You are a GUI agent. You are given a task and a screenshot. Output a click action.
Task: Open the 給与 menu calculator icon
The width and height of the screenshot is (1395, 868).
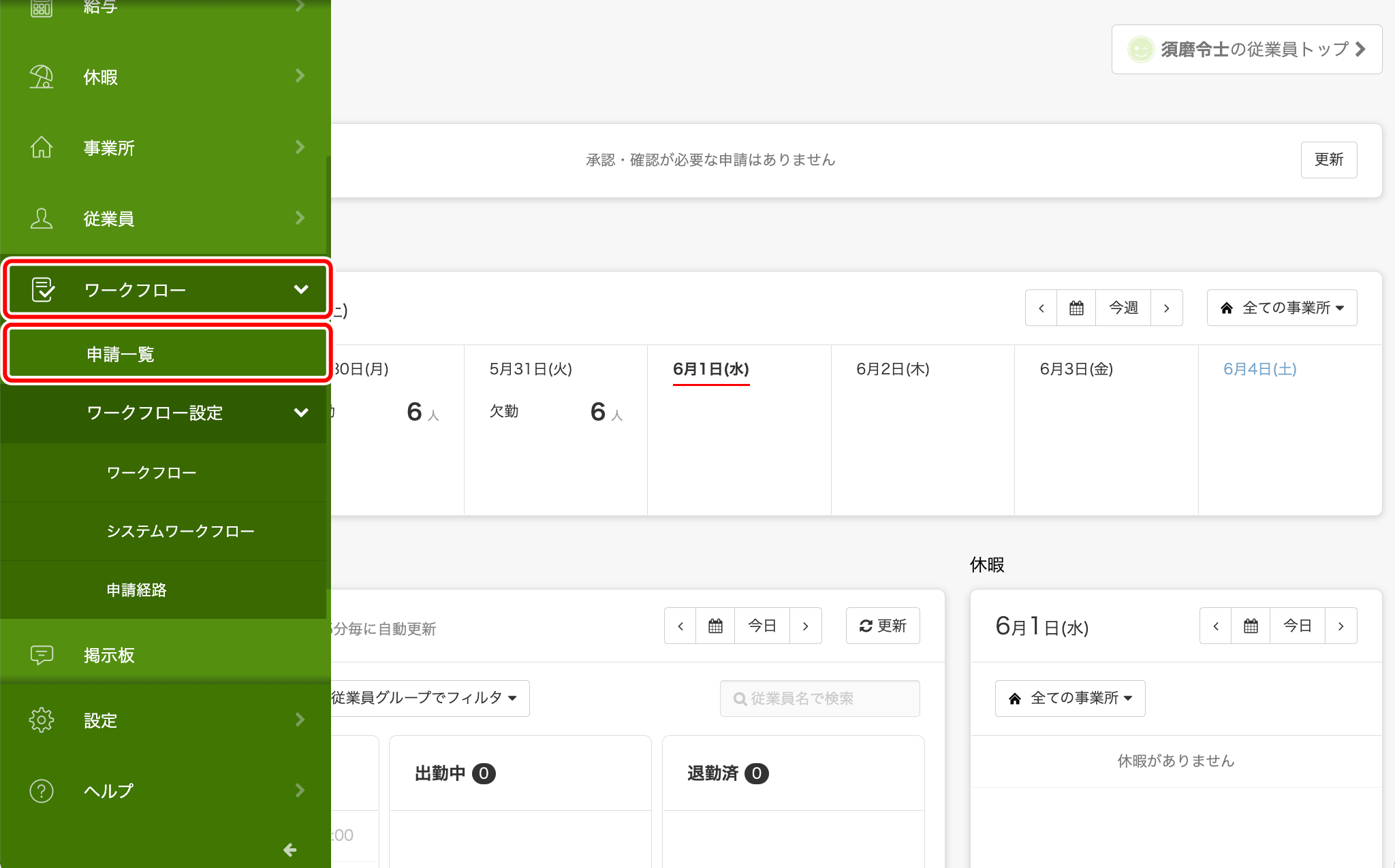(42, 7)
